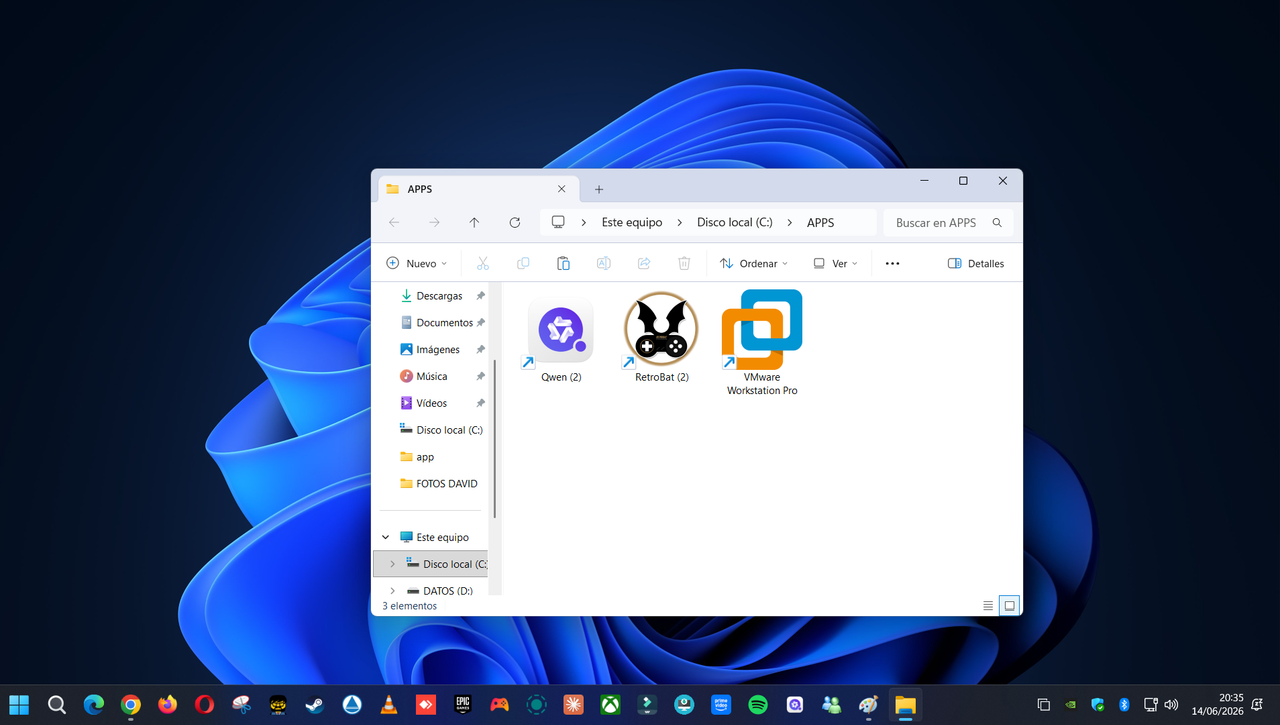Launch VLC media player from taskbar
This screenshot has height=725, width=1280.
click(388, 704)
